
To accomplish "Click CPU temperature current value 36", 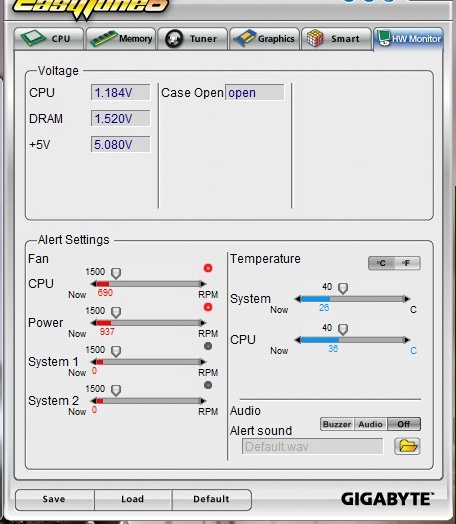I will coord(333,349).
